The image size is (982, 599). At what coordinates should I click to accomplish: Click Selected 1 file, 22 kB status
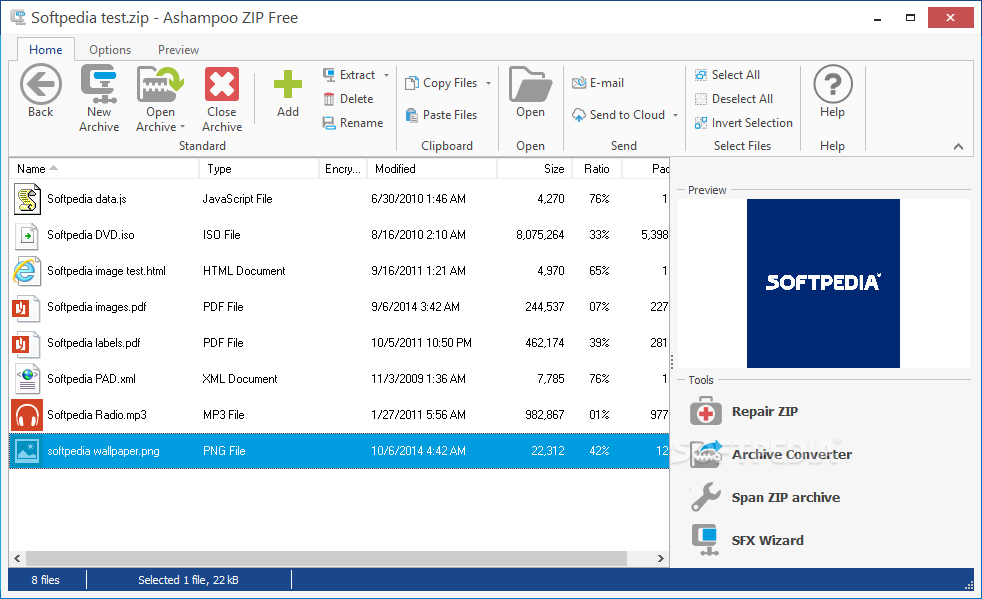click(x=188, y=580)
